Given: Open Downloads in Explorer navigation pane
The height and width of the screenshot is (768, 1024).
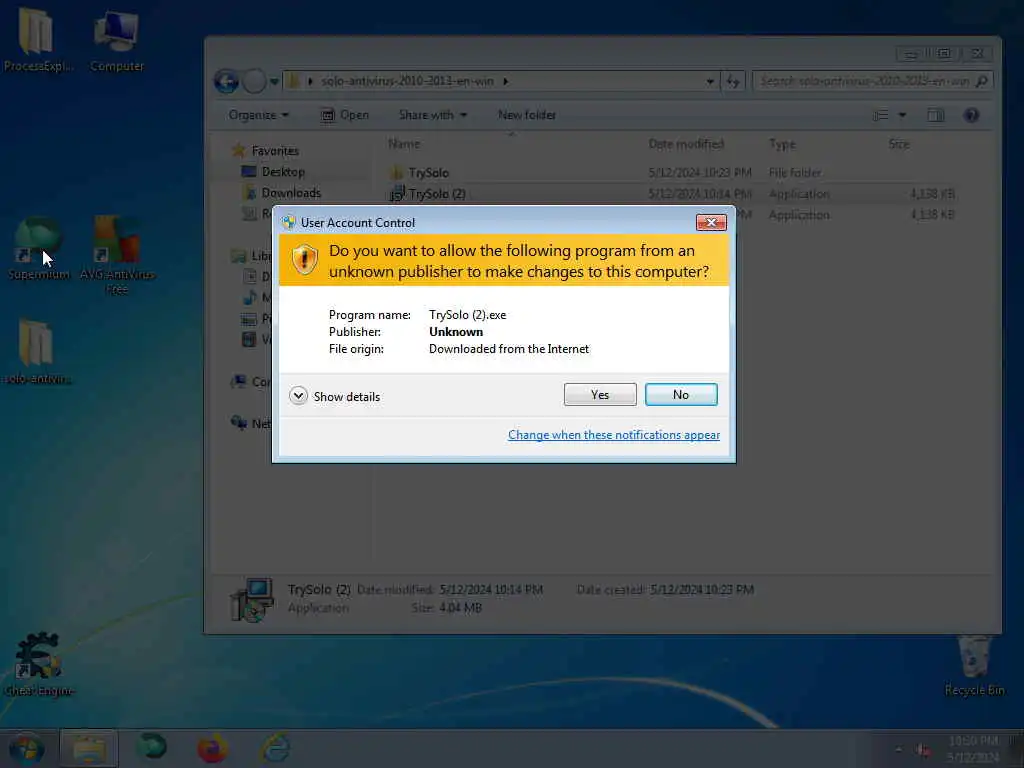Looking at the screenshot, I should click(x=291, y=193).
